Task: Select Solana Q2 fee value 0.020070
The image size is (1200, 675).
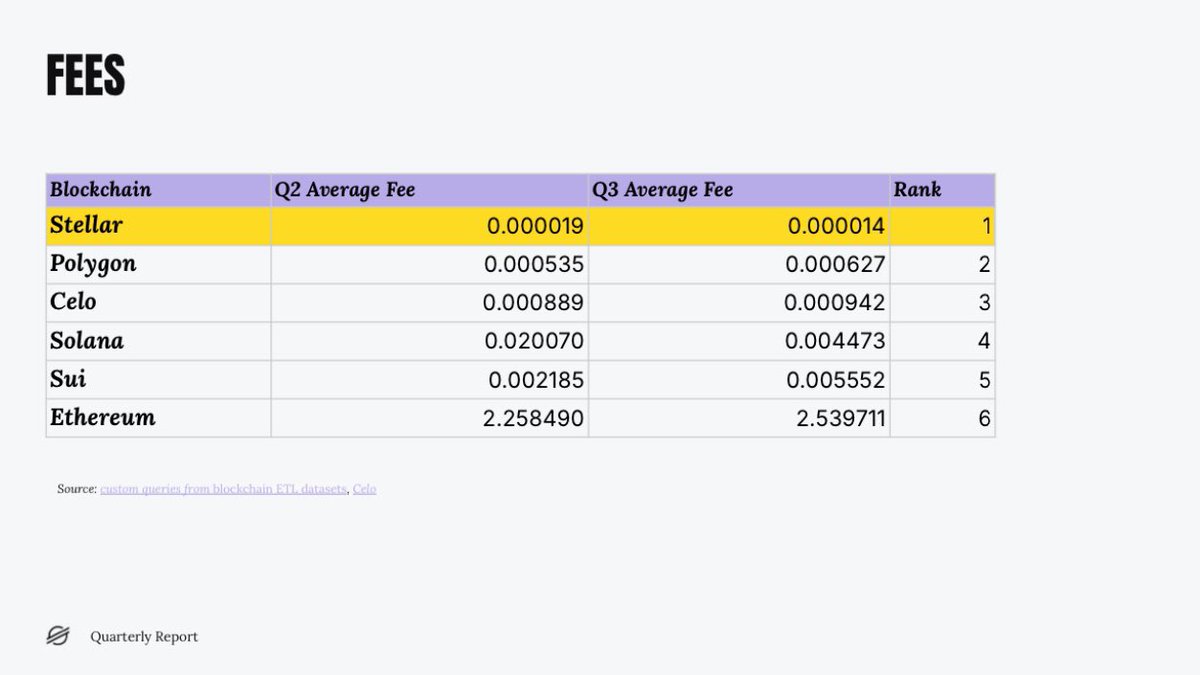Action: pyautogui.click(x=534, y=342)
